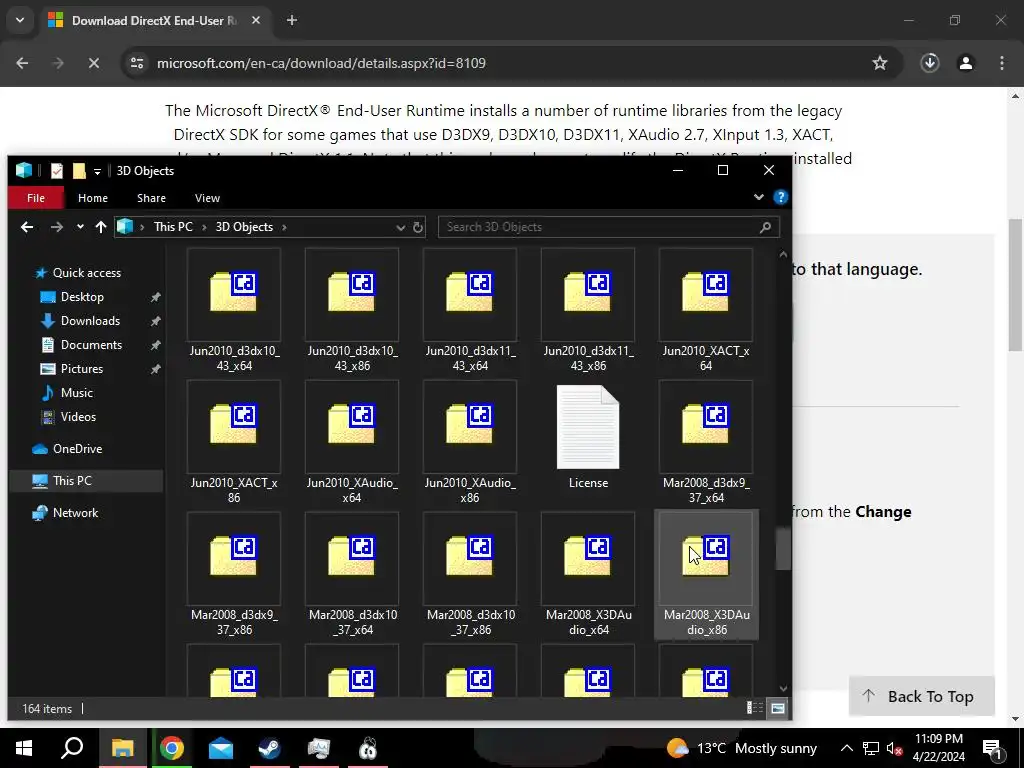This screenshot has width=1024, height=768.
Task: Select the License text file
Action: click(588, 436)
